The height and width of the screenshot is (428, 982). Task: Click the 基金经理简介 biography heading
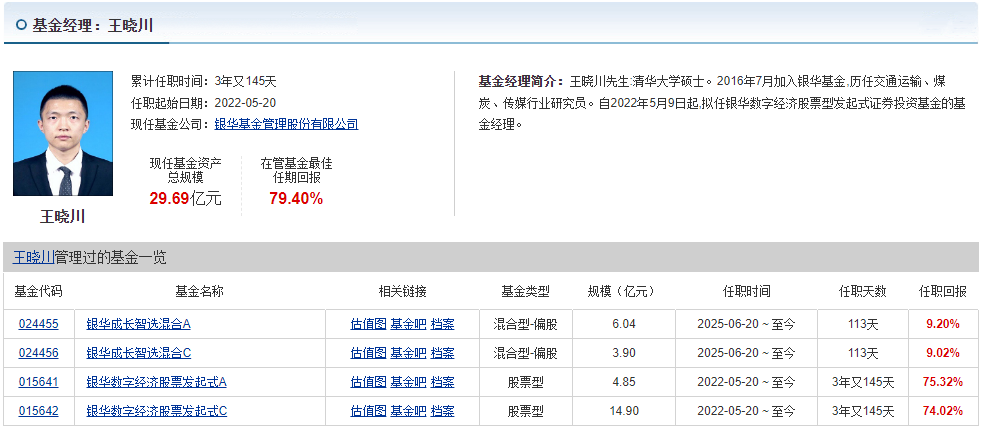(522, 81)
